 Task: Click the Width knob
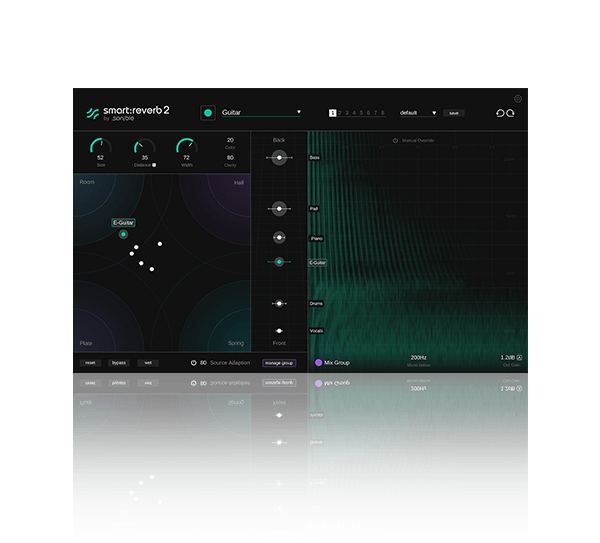click(x=186, y=147)
